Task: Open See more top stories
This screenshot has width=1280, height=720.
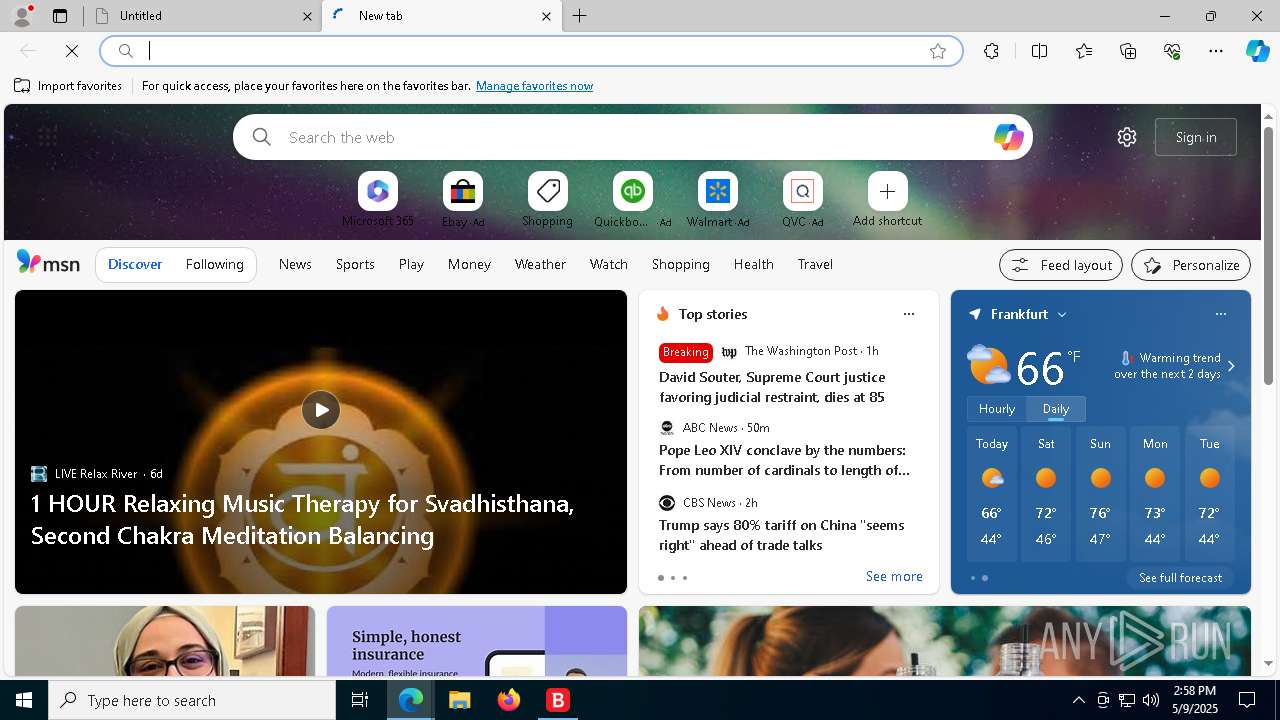Action: click(x=894, y=576)
